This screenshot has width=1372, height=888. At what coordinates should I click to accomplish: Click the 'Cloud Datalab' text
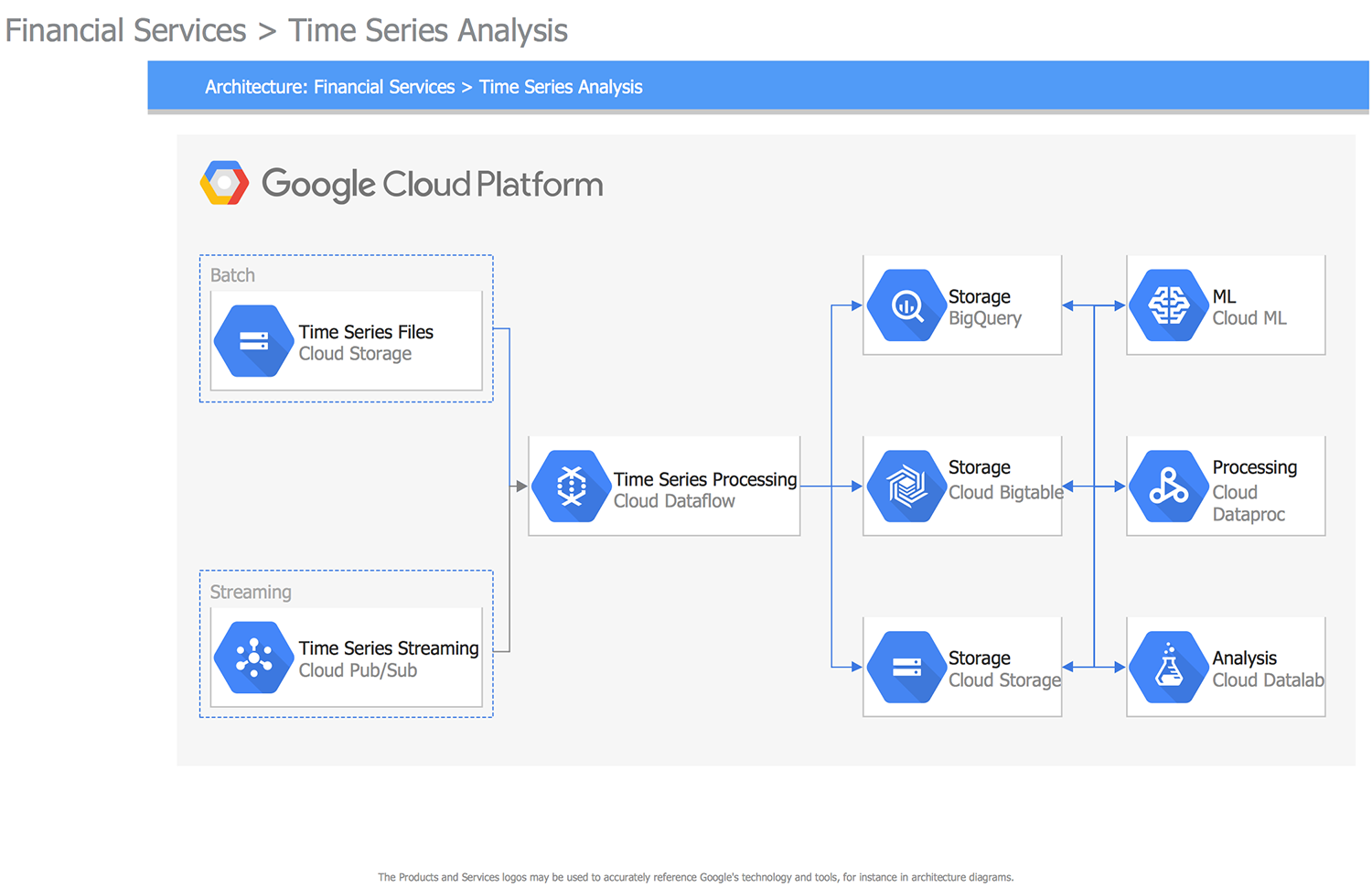tap(1269, 680)
